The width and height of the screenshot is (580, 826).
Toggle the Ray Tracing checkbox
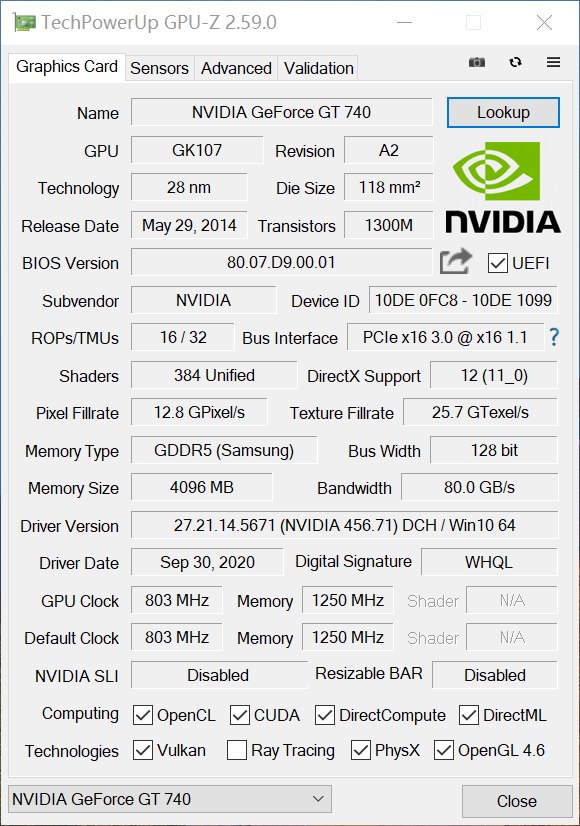tap(237, 750)
